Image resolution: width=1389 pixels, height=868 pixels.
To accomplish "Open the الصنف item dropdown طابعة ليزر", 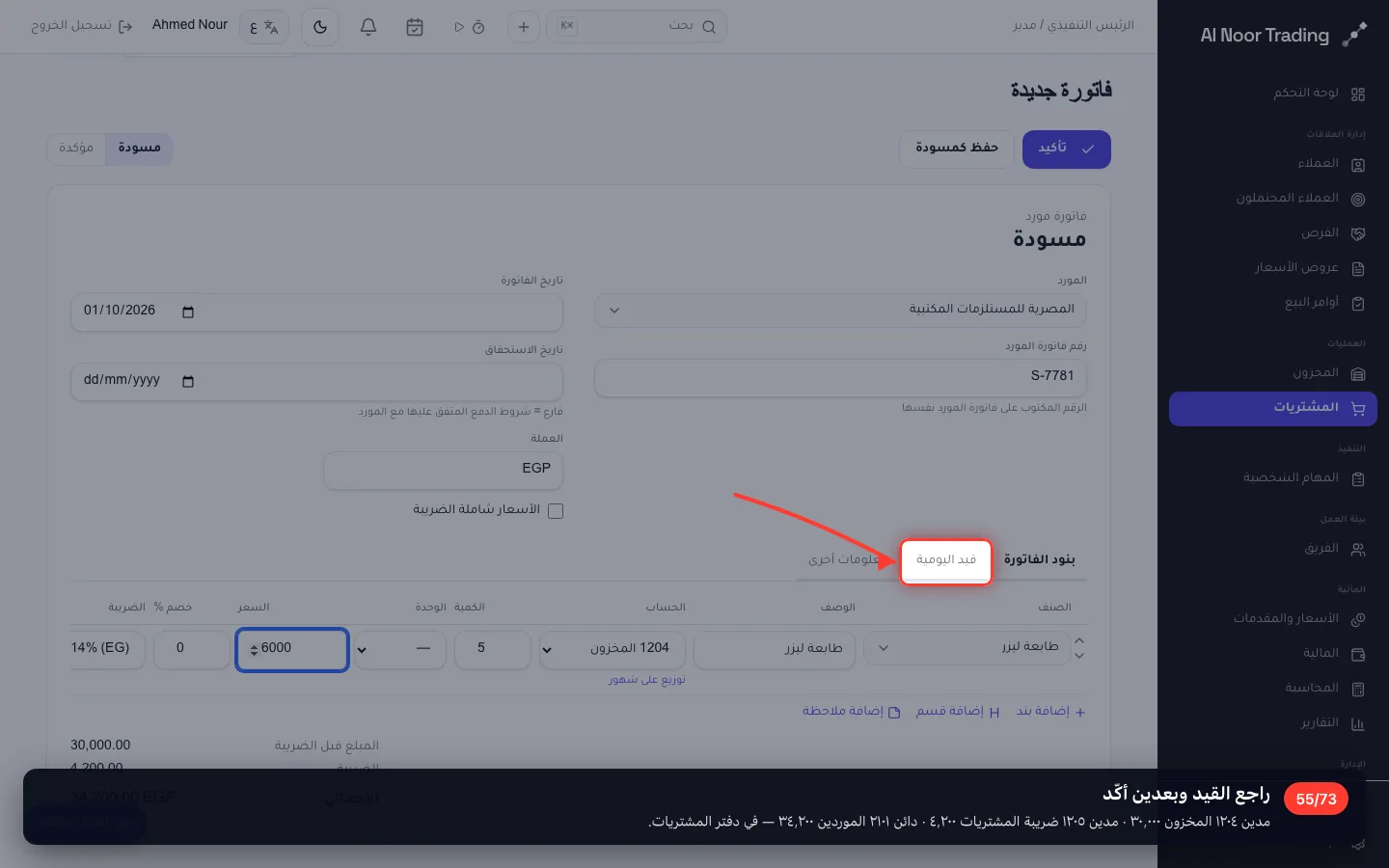I will (967, 648).
